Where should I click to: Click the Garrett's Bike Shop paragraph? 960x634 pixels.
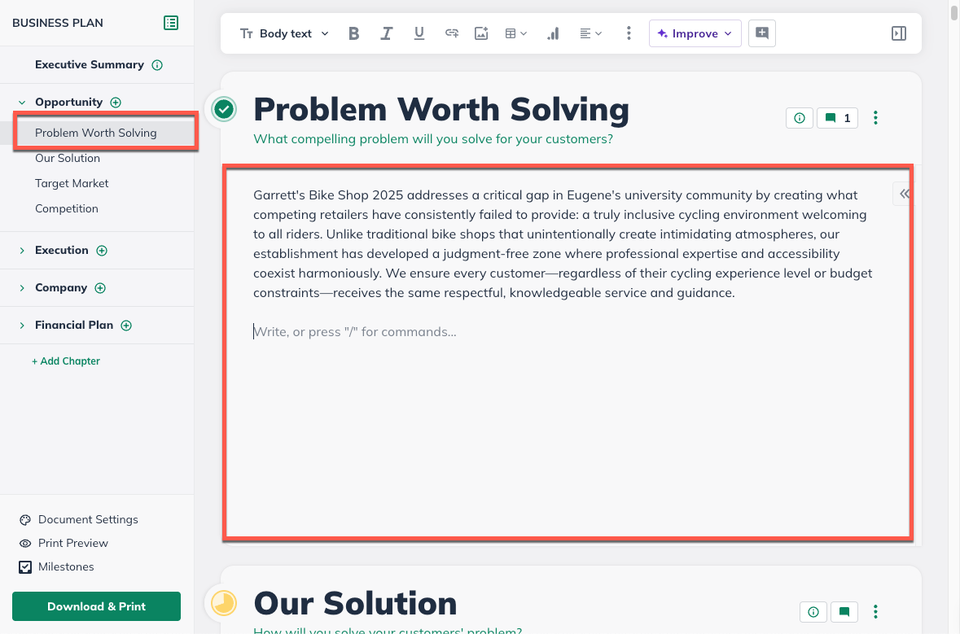[x=563, y=244]
